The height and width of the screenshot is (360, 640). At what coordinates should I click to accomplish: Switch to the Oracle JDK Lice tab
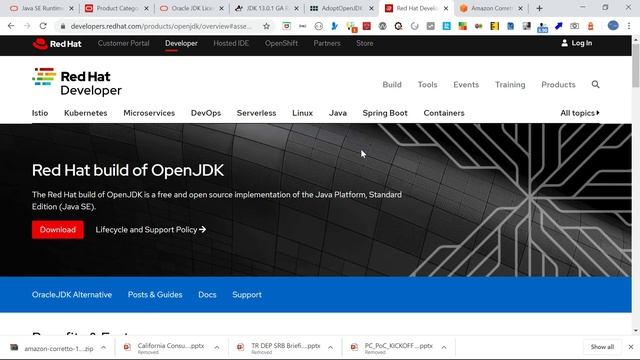192,8
